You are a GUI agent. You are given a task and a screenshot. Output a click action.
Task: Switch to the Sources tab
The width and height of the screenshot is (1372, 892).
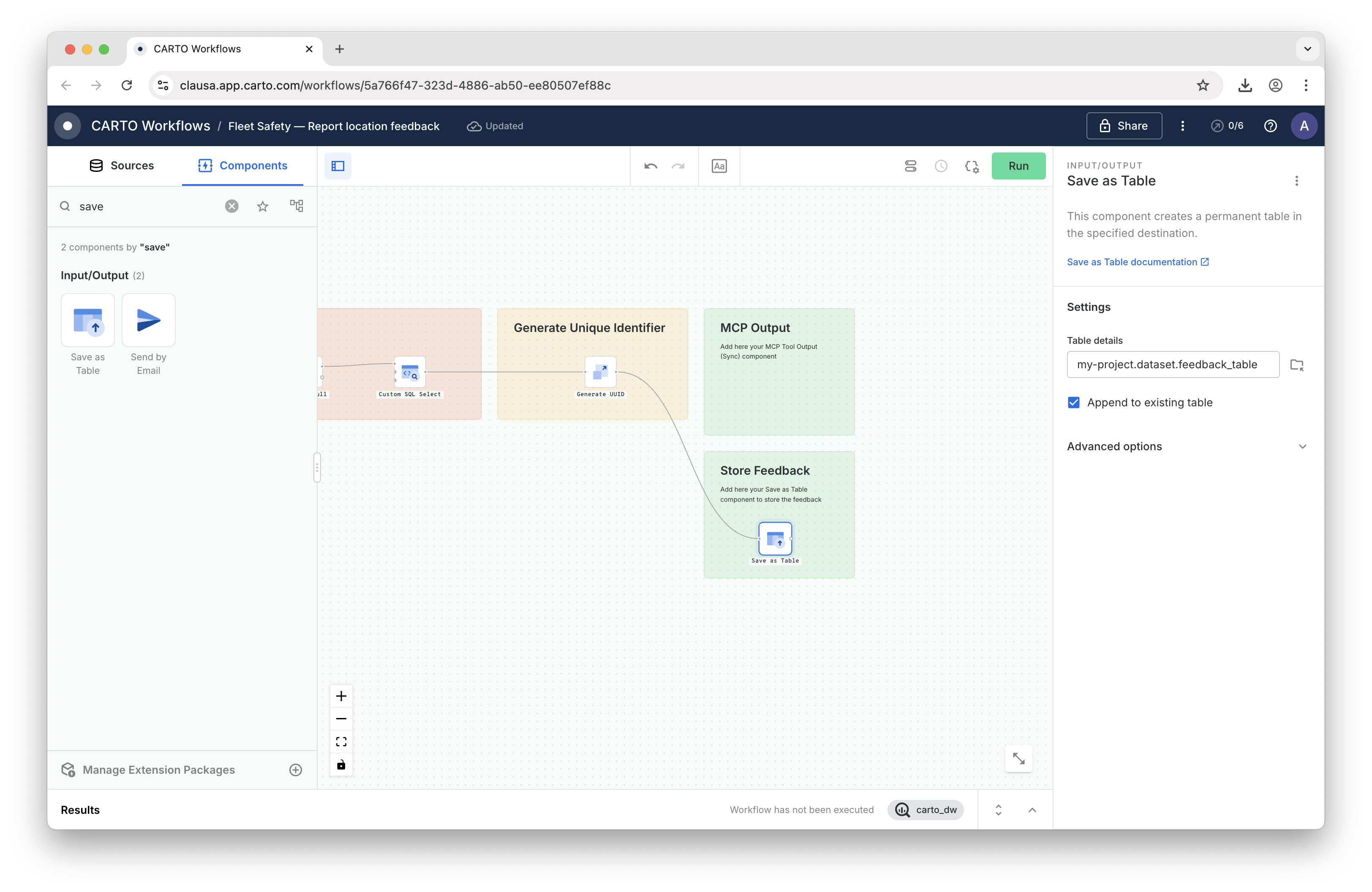click(121, 166)
